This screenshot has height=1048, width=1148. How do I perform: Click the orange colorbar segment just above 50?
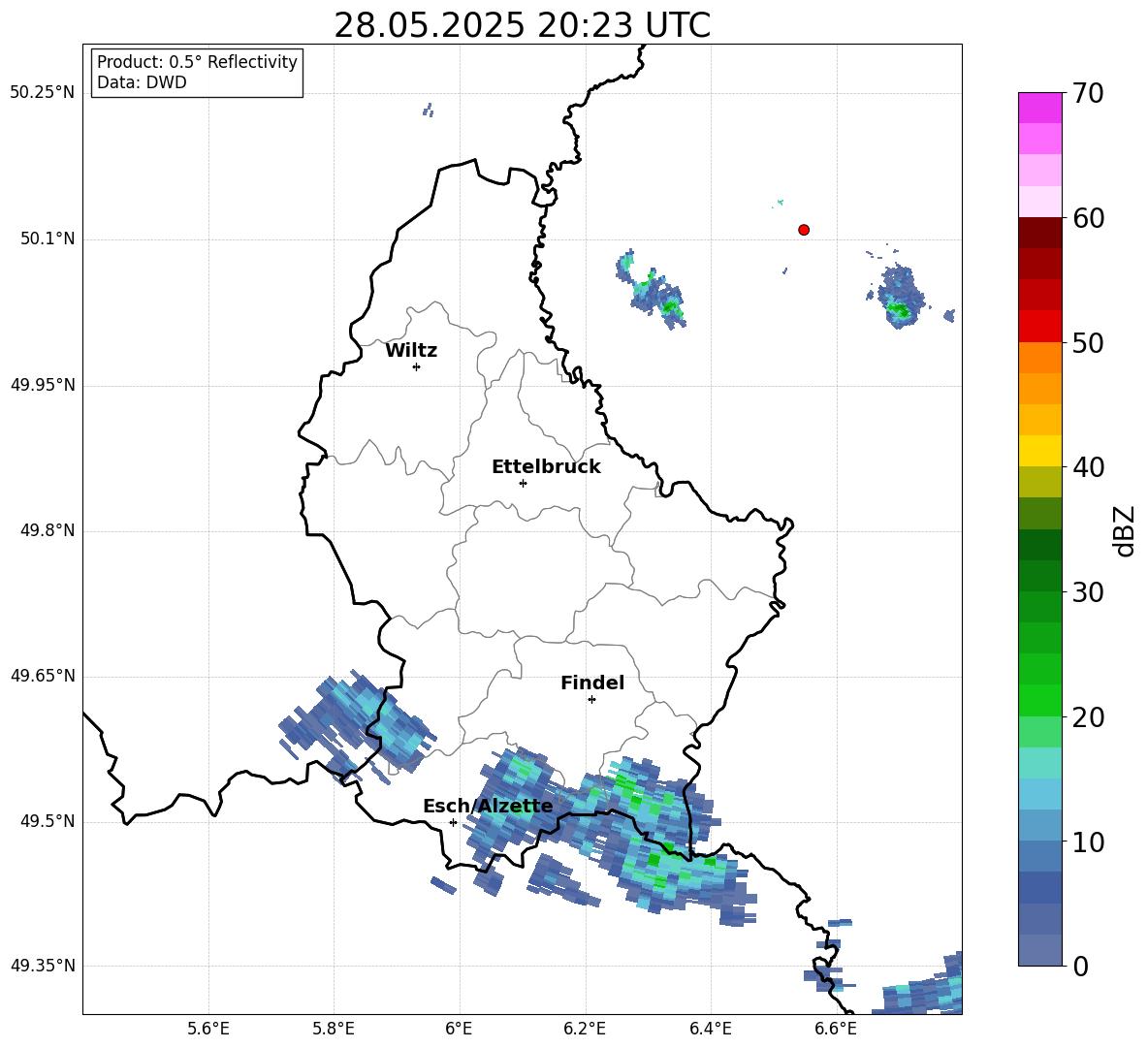(1039, 357)
